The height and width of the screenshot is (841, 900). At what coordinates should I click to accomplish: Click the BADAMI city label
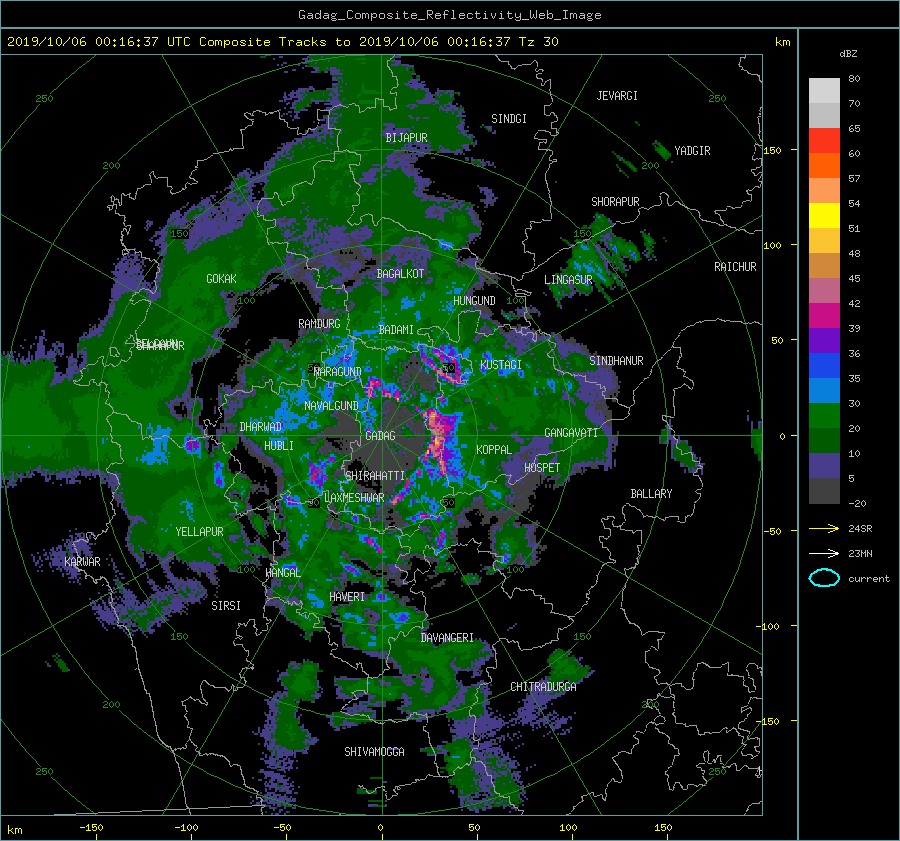[x=396, y=330]
